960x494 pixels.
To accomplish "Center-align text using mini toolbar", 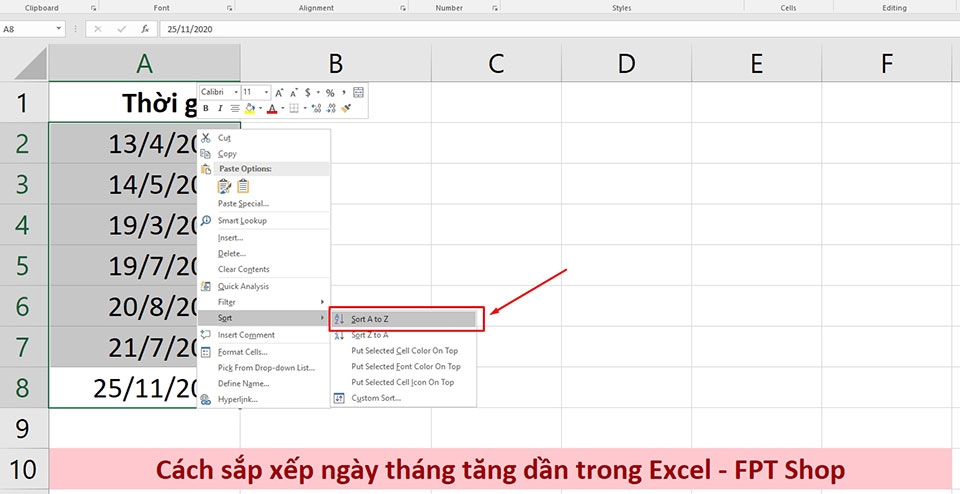I will [234, 108].
